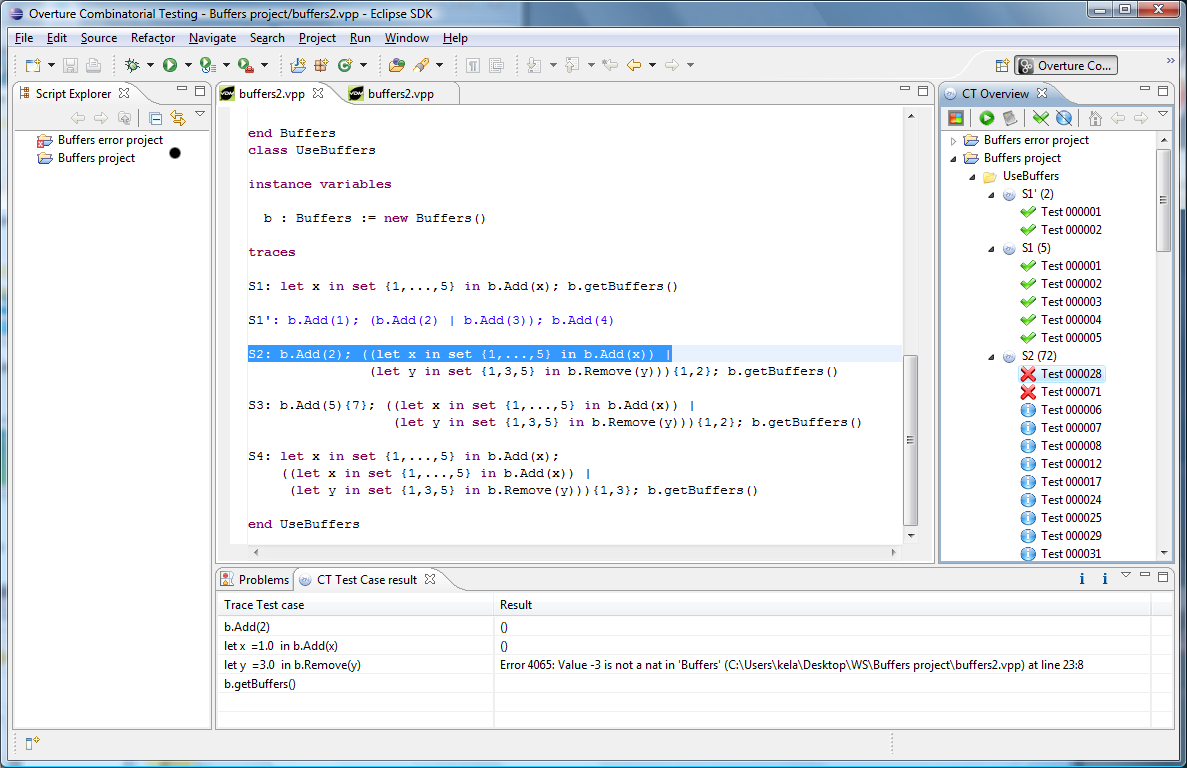1187x768 pixels.
Task: Click the yellow Back navigation arrow
Action: pos(634,66)
